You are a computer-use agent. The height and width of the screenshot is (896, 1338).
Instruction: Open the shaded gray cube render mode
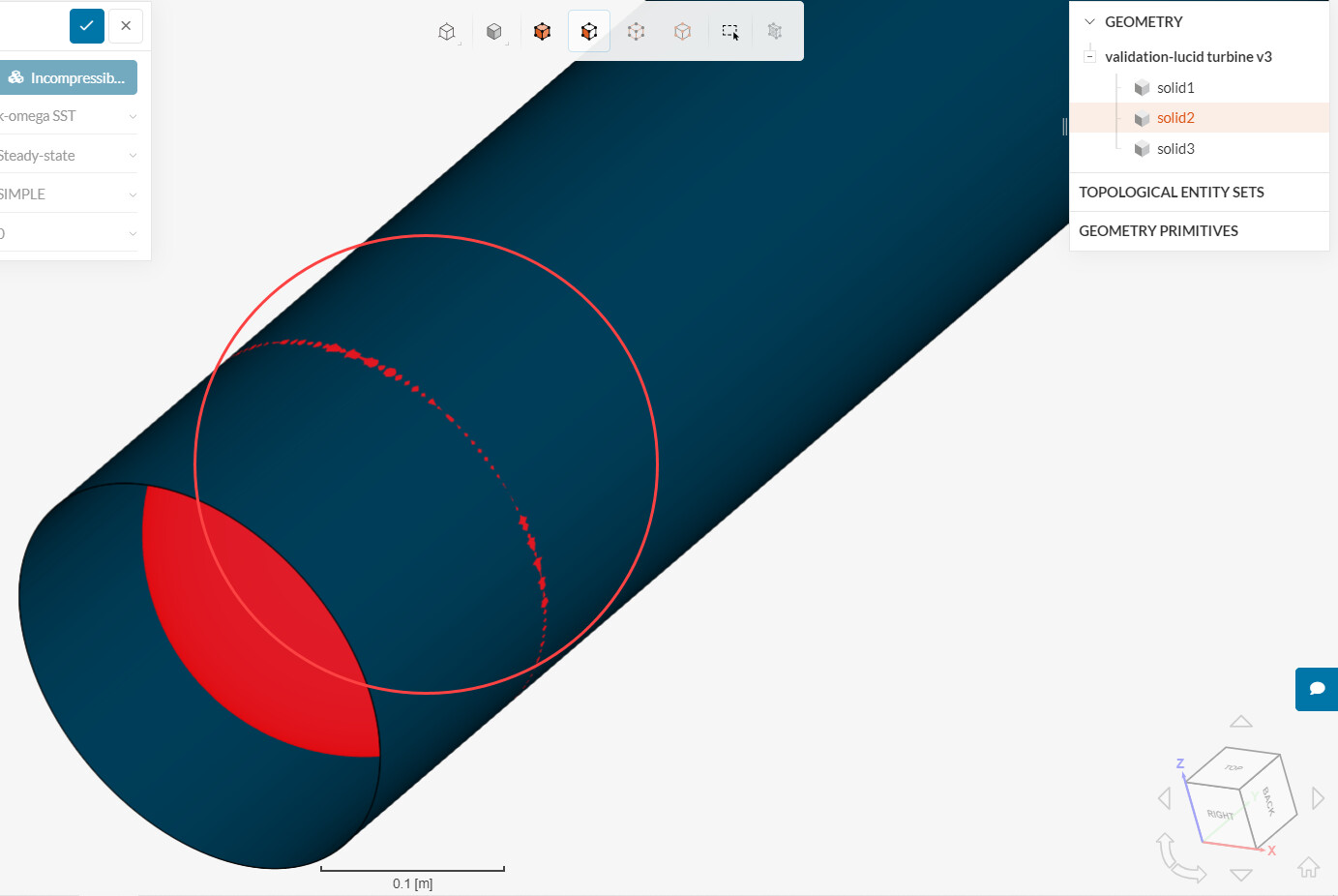494,32
